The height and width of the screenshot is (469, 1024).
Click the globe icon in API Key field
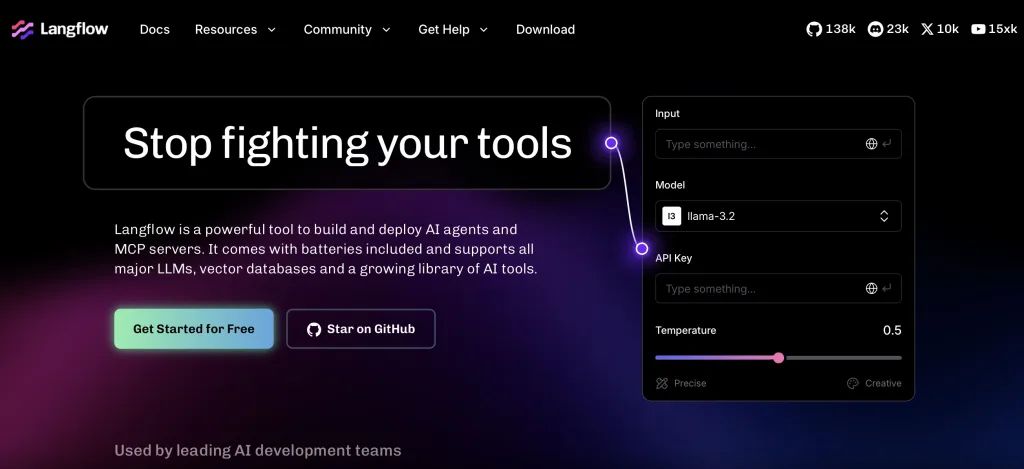(x=871, y=289)
